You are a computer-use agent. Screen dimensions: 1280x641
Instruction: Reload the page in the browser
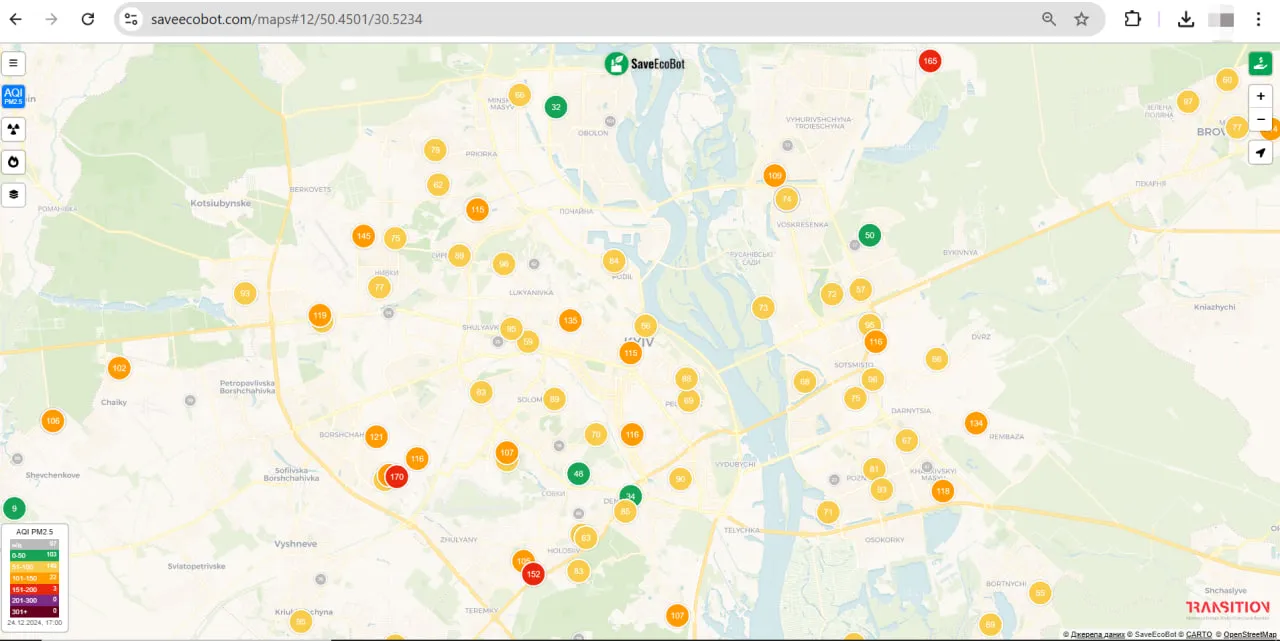(88, 19)
